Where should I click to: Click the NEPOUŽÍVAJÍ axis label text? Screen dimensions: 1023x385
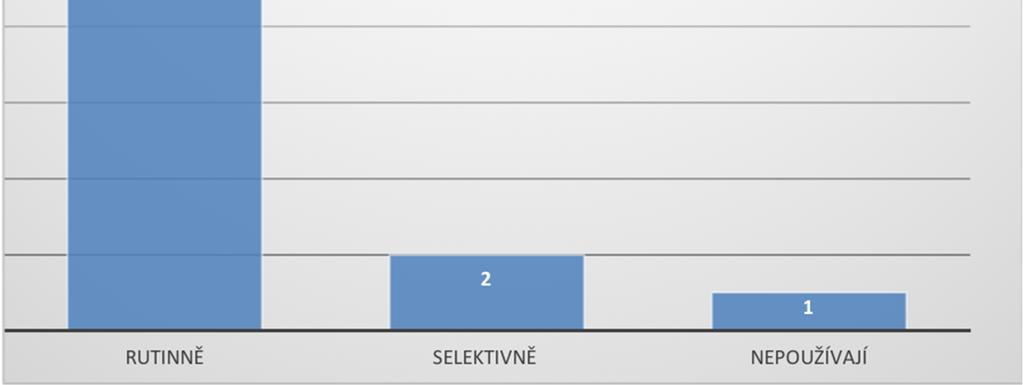tap(809, 358)
